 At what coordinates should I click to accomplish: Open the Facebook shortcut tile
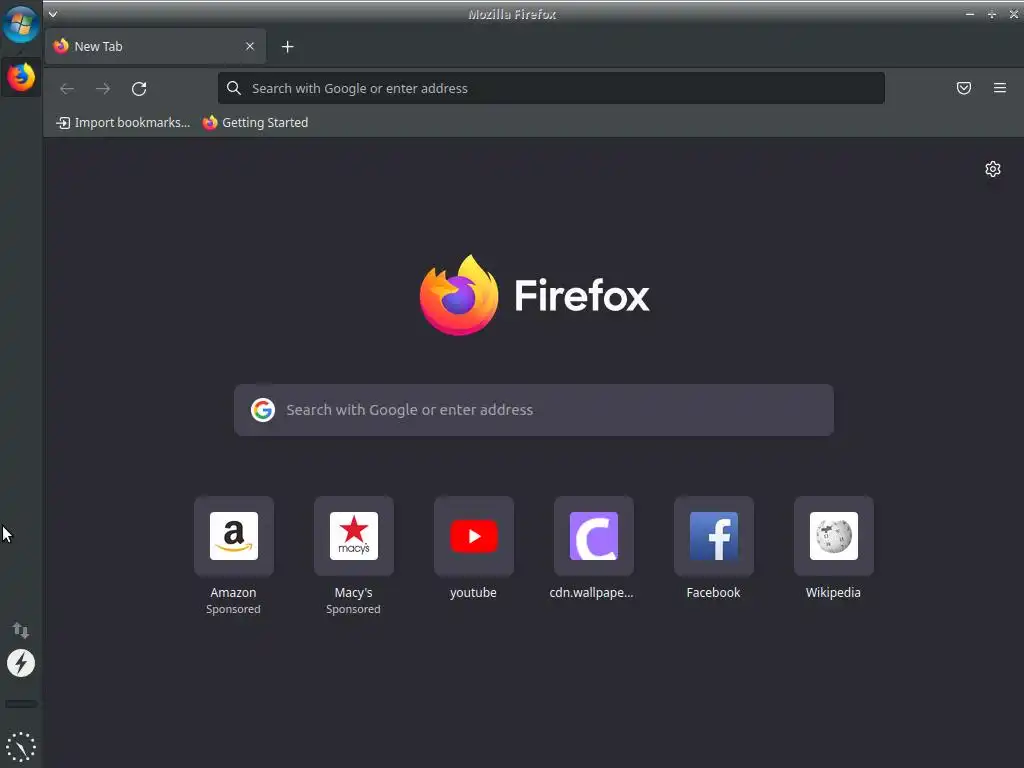pos(714,536)
